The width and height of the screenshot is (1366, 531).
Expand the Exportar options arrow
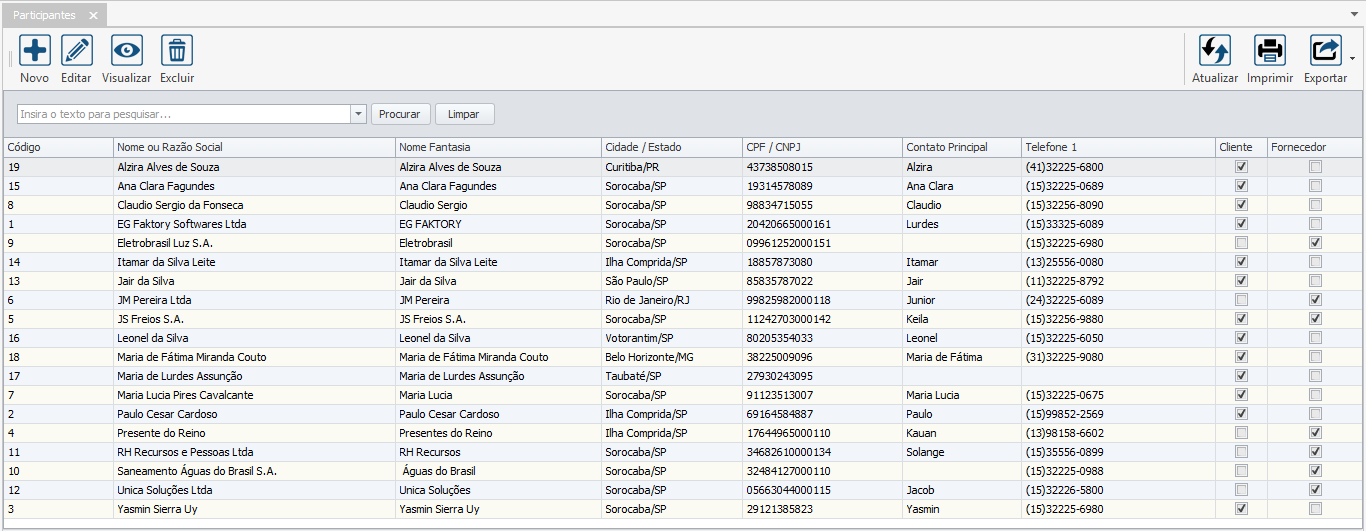[x=1353, y=58]
